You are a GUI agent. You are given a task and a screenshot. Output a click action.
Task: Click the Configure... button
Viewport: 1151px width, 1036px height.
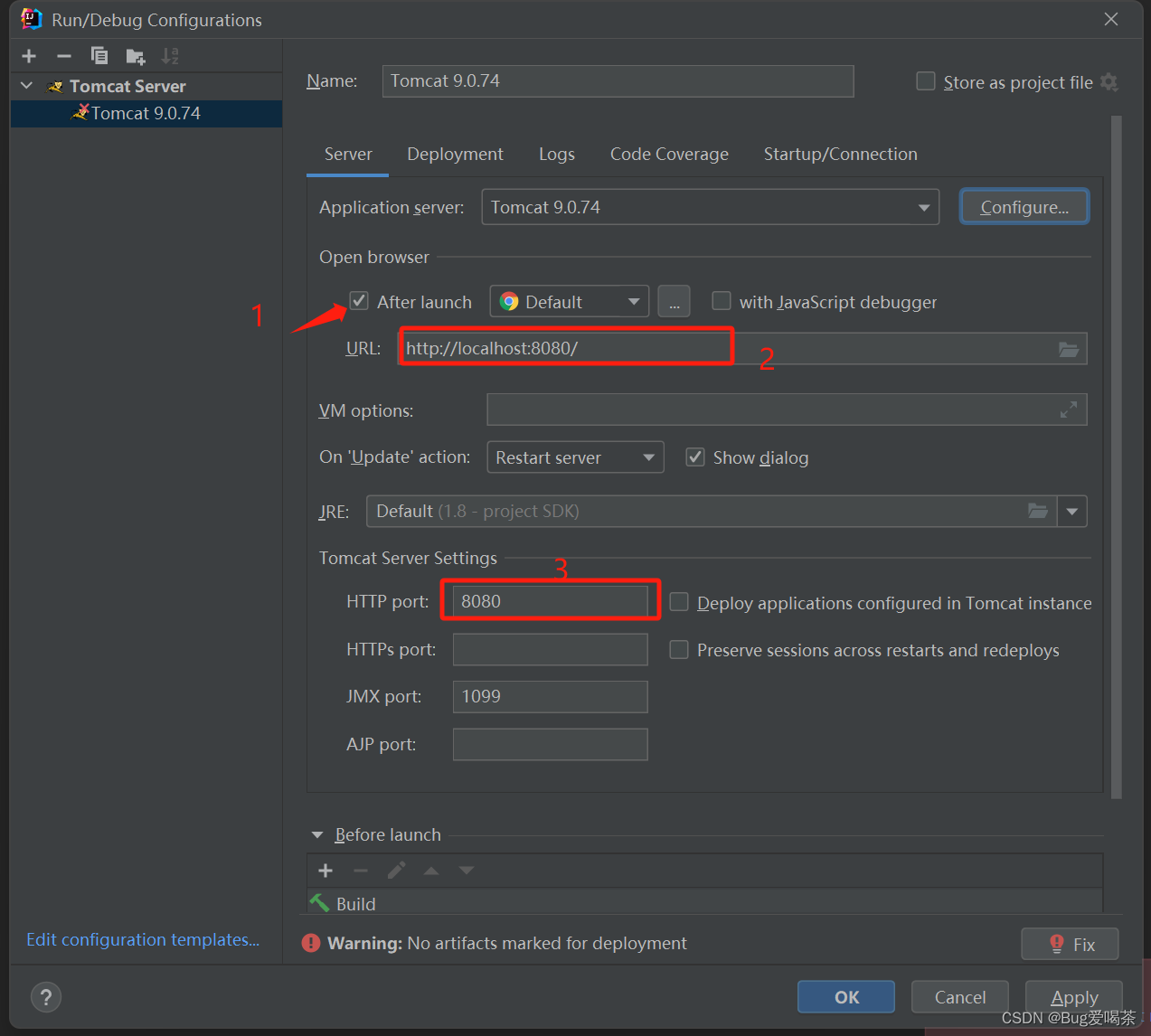coord(1024,207)
